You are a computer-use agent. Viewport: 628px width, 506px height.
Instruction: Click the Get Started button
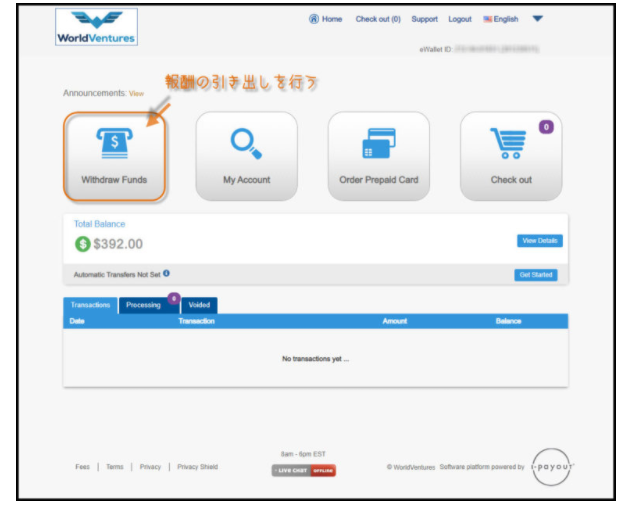tap(536, 275)
